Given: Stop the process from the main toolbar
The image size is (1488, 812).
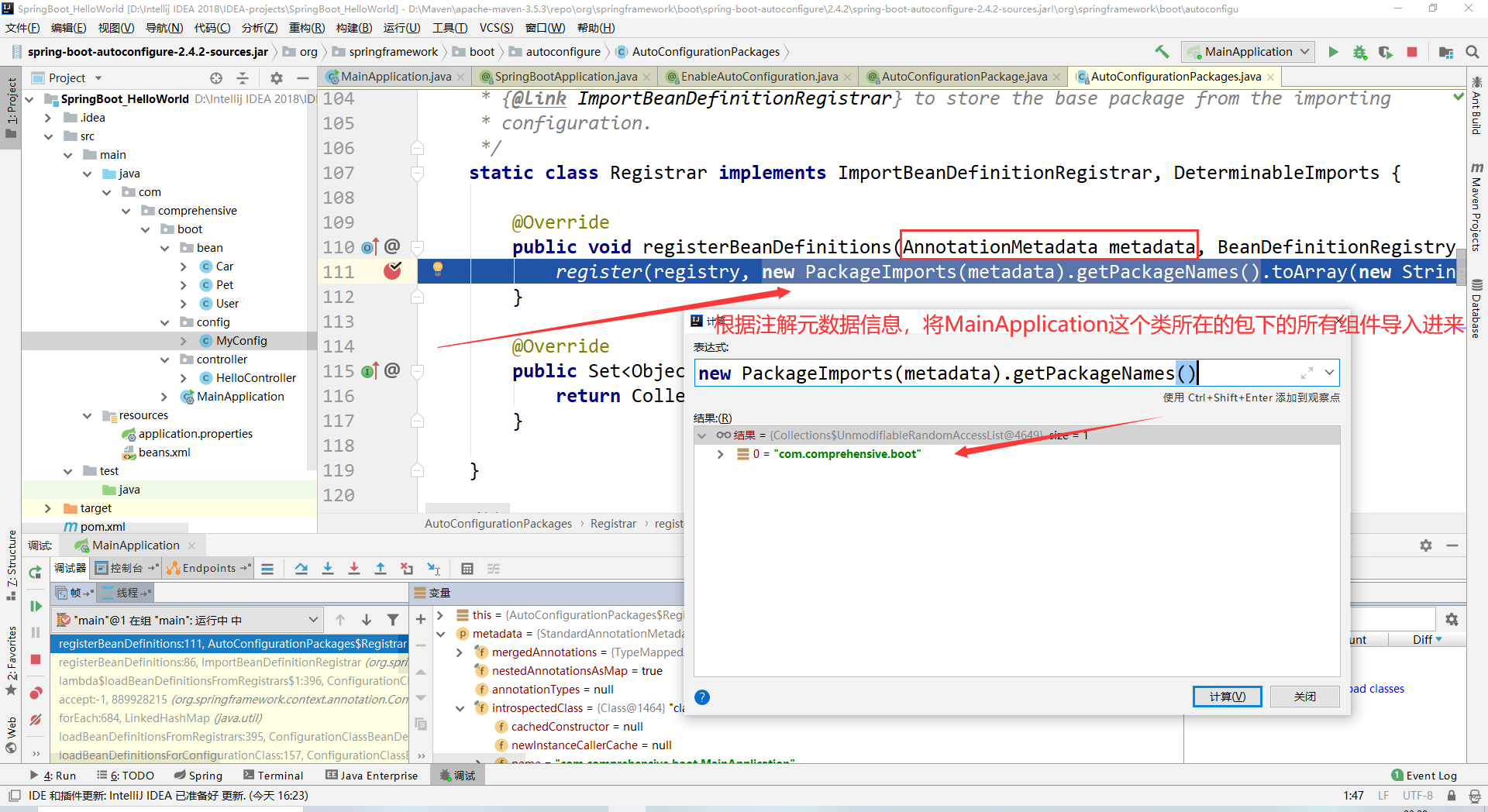Looking at the screenshot, I should pyautogui.click(x=1412, y=52).
